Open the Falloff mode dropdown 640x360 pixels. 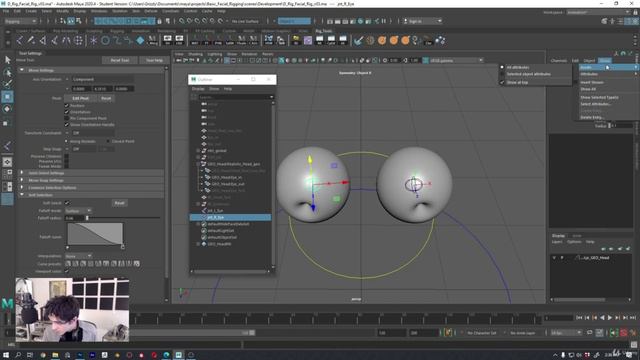(x=78, y=211)
